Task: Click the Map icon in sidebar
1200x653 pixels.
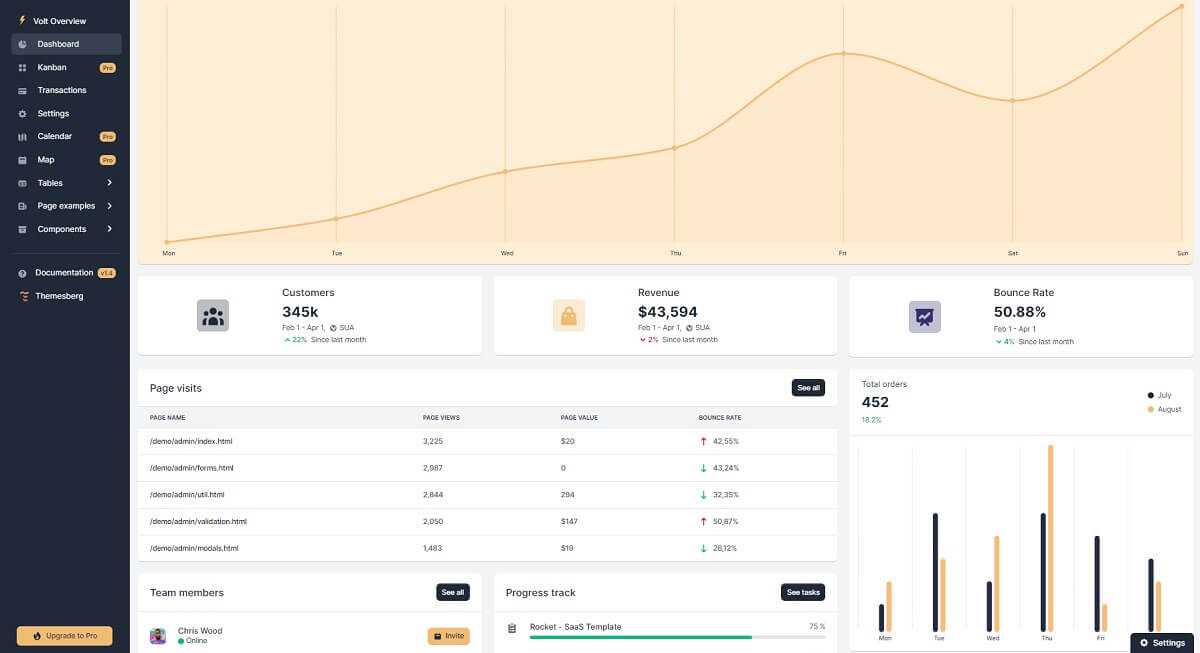Action: 22,160
